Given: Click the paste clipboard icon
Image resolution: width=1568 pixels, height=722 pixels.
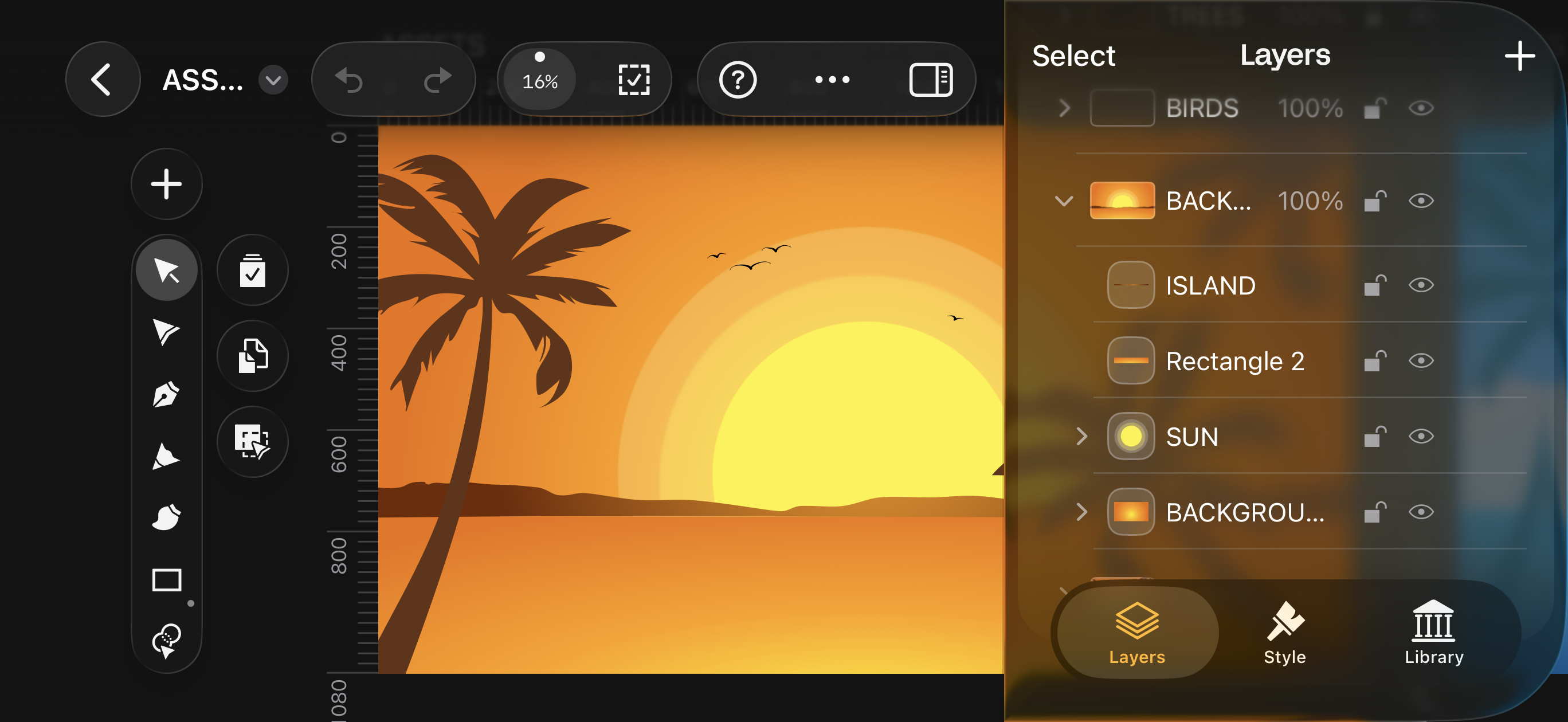Looking at the screenshot, I should (252, 271).
